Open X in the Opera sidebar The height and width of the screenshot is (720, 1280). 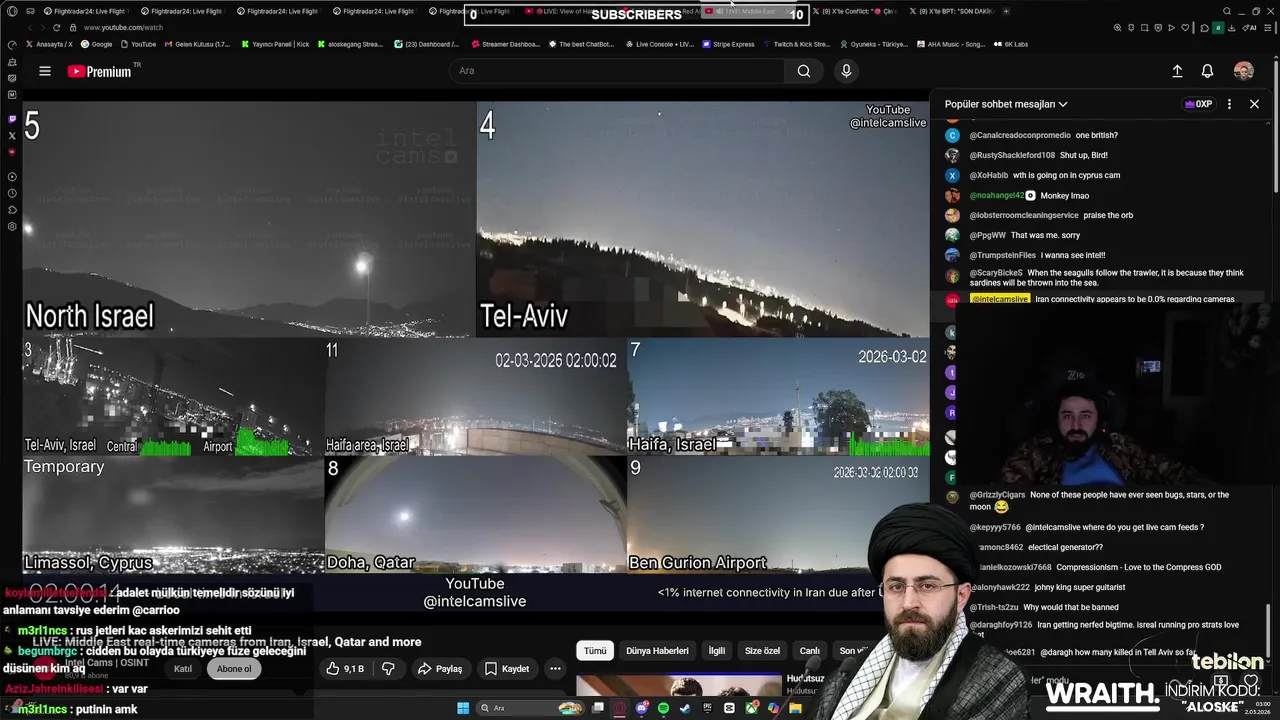click(12, 135)
